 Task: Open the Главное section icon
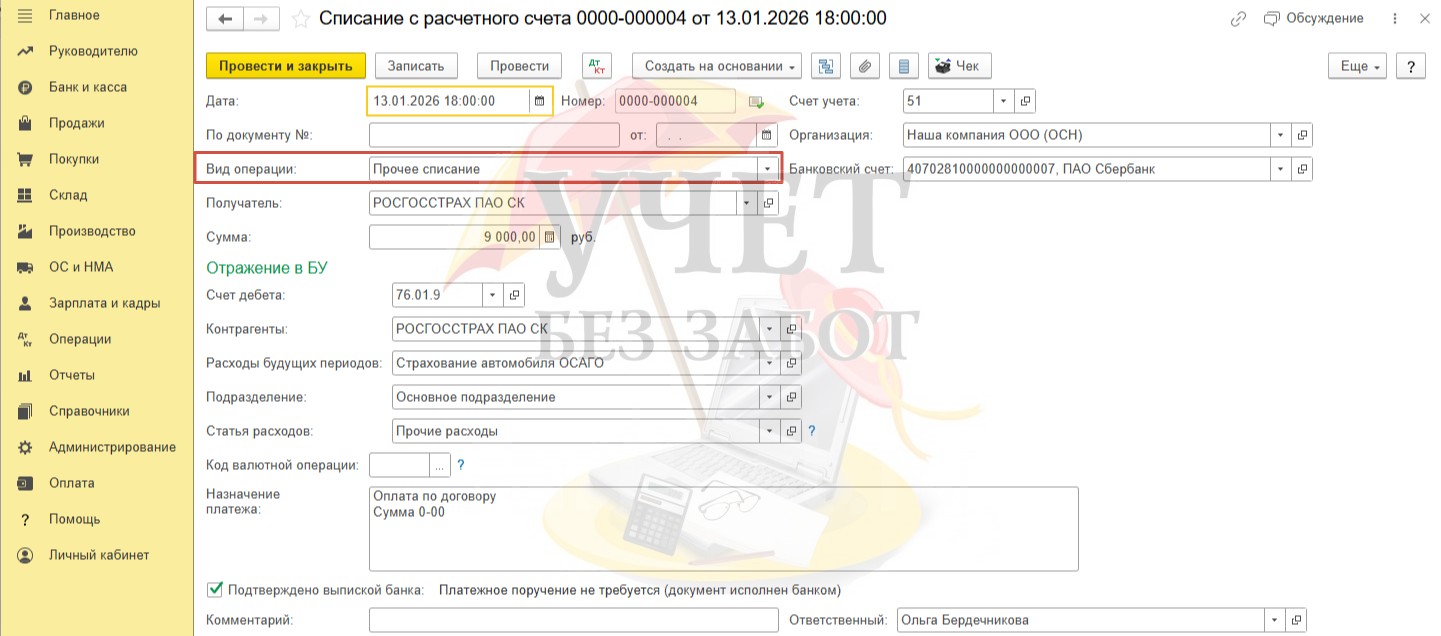click(x=25, y=15)
